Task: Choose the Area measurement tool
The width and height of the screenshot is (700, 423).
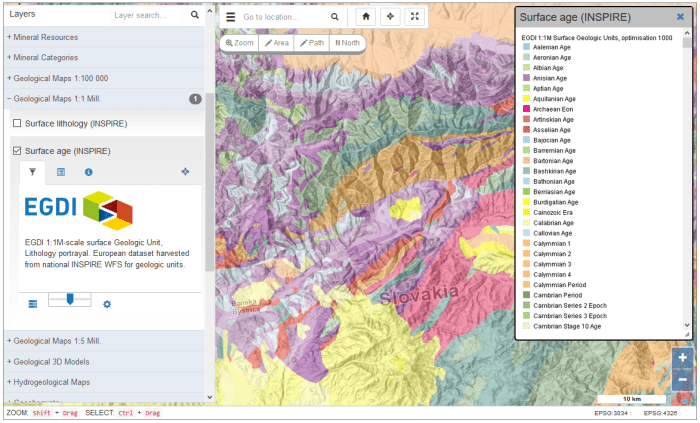Action: (x=277, y=43)
